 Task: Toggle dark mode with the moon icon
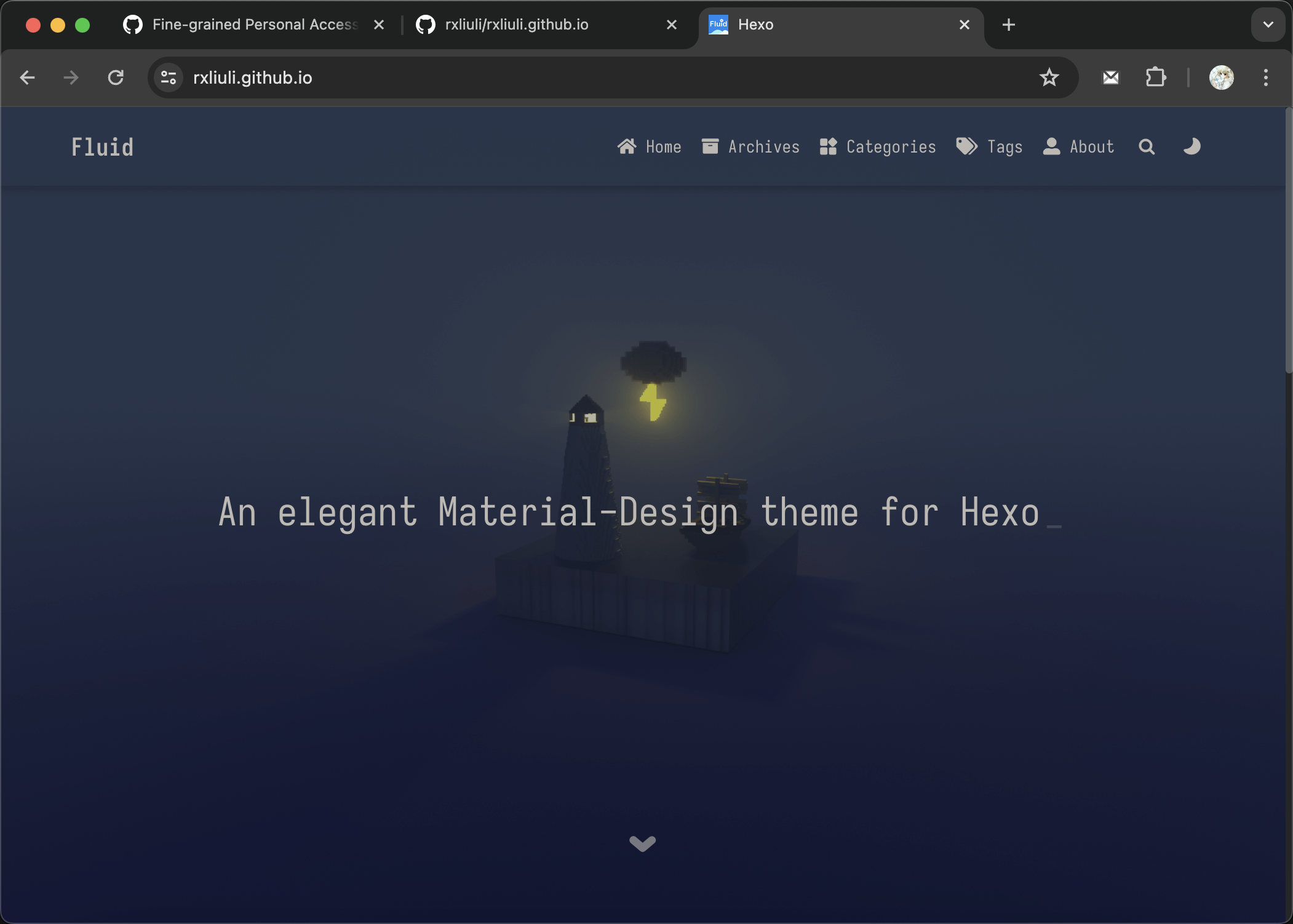[x=1192, y=147]
